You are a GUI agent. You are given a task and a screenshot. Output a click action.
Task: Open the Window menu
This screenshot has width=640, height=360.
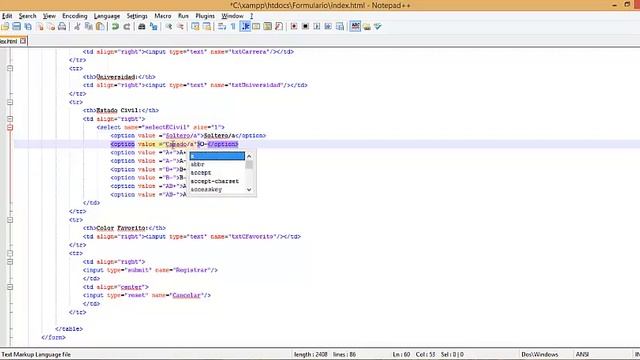[x=232, y=16]
